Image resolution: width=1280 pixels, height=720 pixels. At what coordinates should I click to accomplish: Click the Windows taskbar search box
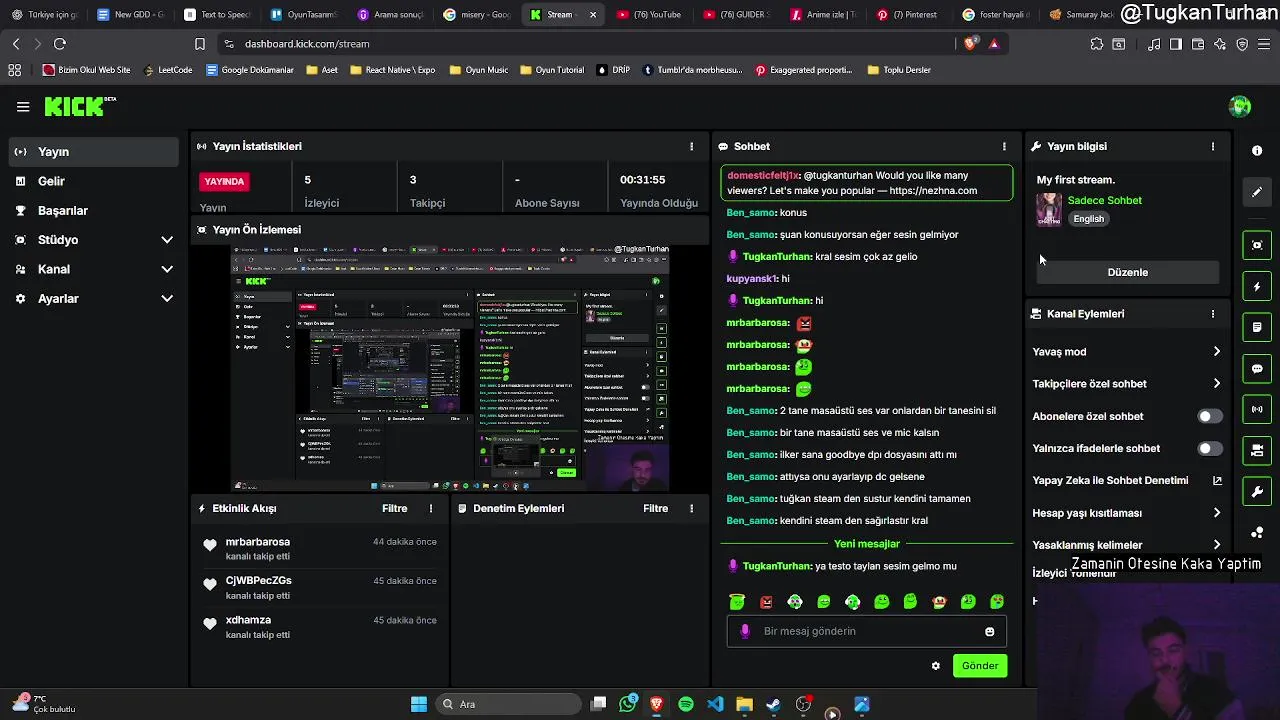pos(510,704)
